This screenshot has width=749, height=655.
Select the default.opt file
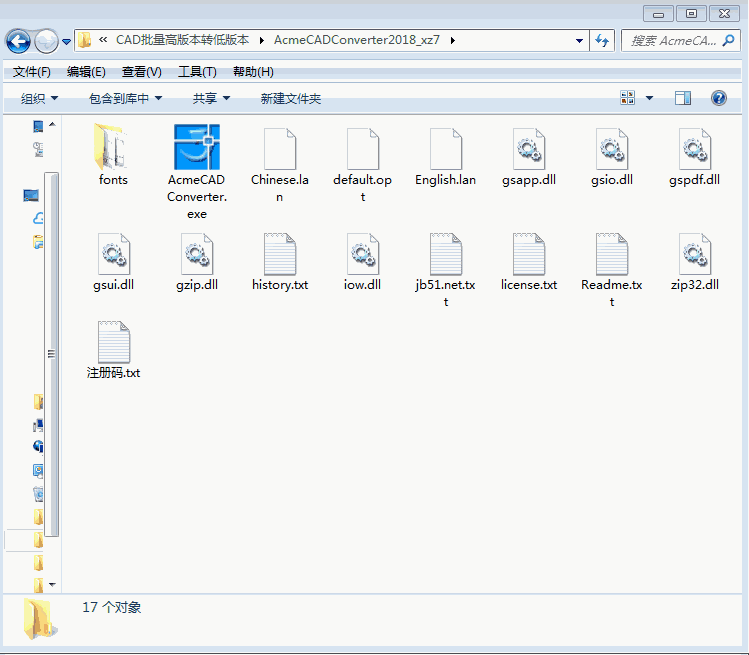363,164
